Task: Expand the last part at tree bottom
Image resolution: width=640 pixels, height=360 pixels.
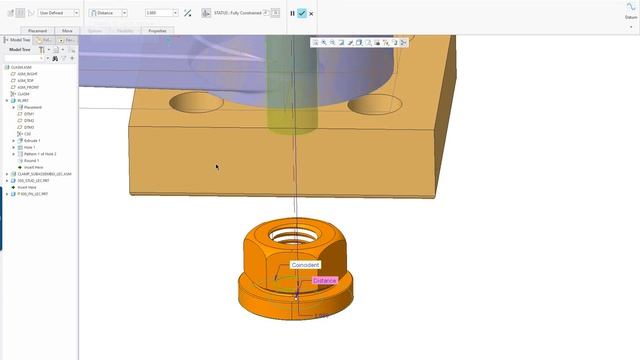Action: click(x=7, y=194)
